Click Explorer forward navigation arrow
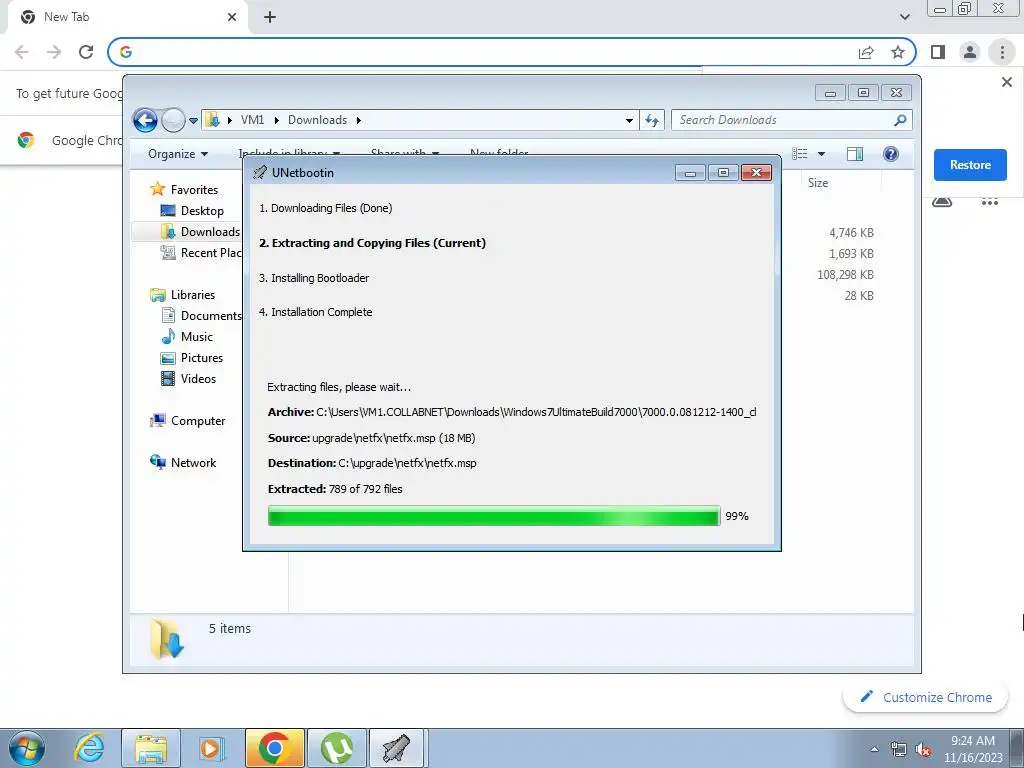 173,120
